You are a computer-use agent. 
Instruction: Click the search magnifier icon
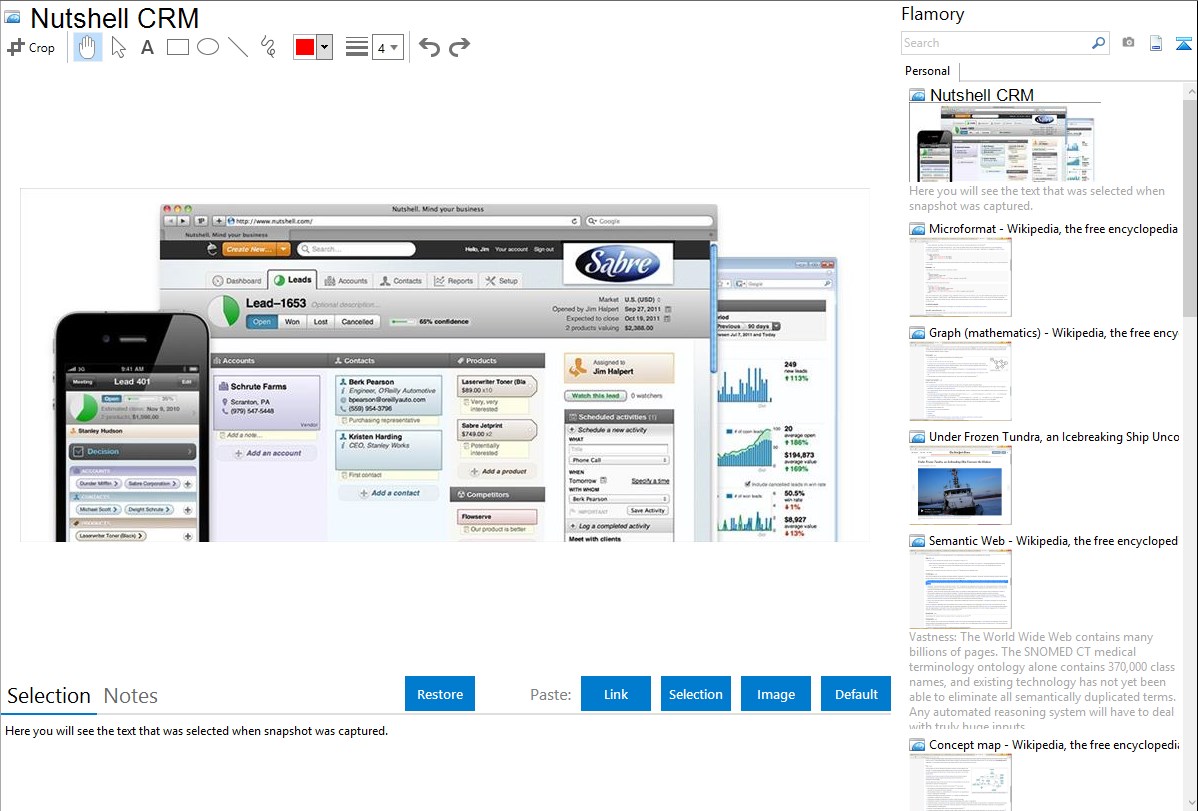(1099, 43)
